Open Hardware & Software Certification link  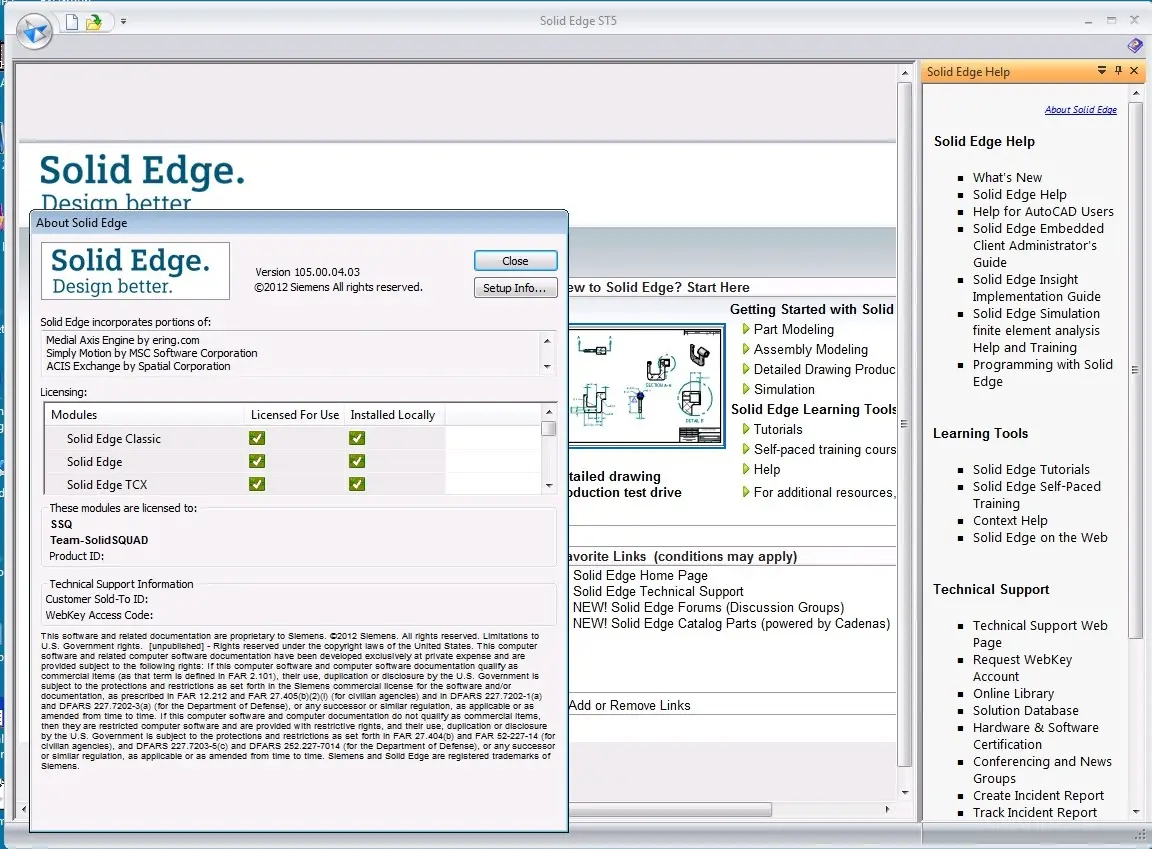pos(1036,736)
